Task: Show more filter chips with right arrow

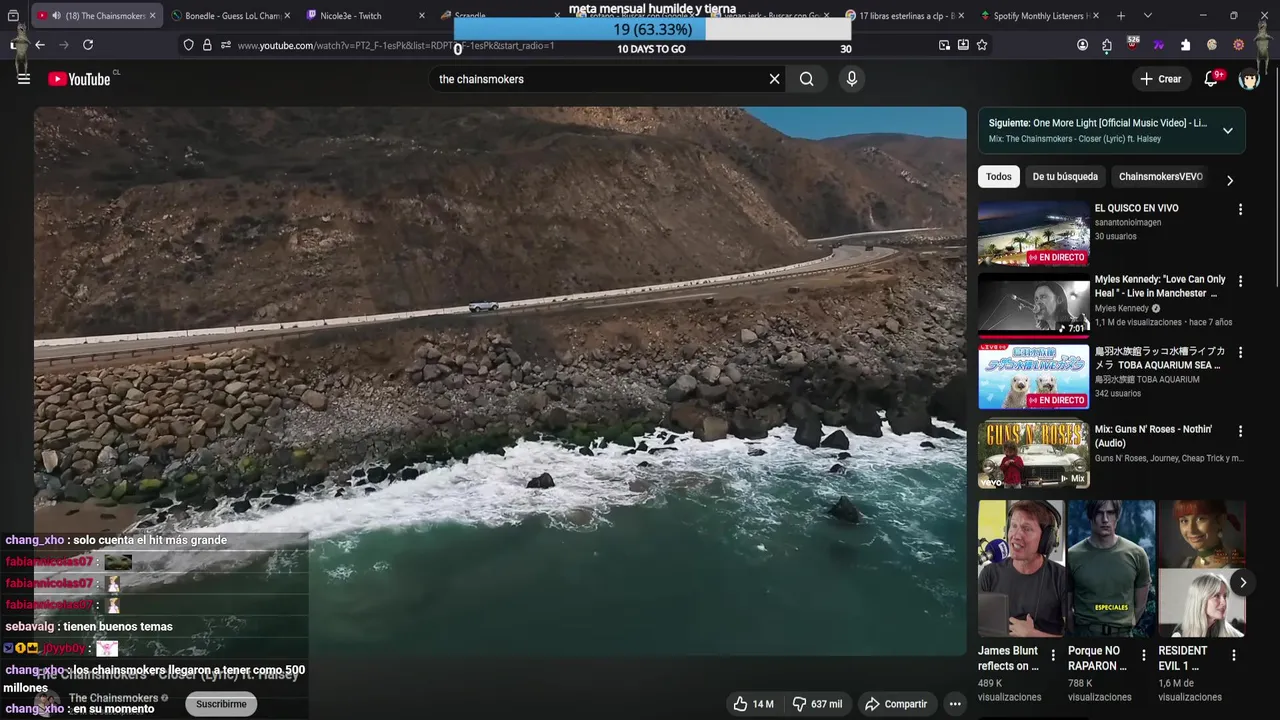Action: point(1229,180)
